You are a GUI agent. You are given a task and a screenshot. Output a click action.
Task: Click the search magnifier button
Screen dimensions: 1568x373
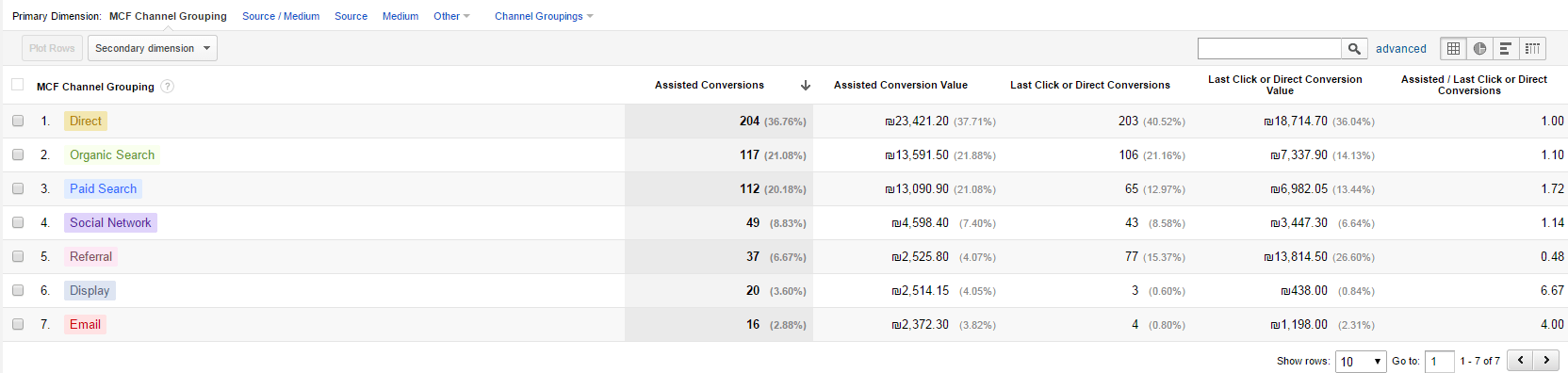click(x=1354, y=48)
